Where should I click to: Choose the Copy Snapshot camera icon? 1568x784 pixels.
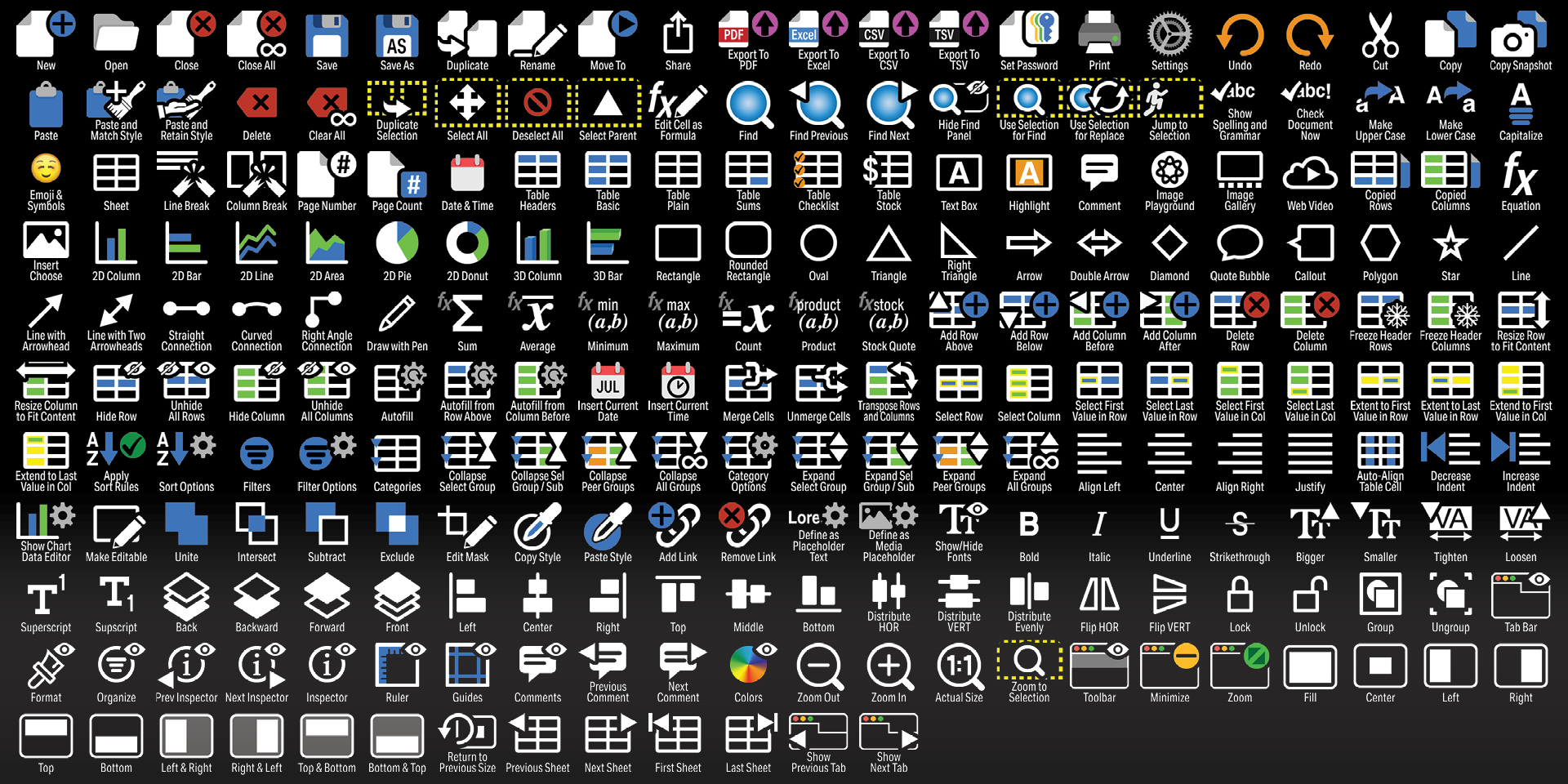tap(1521, 34)
